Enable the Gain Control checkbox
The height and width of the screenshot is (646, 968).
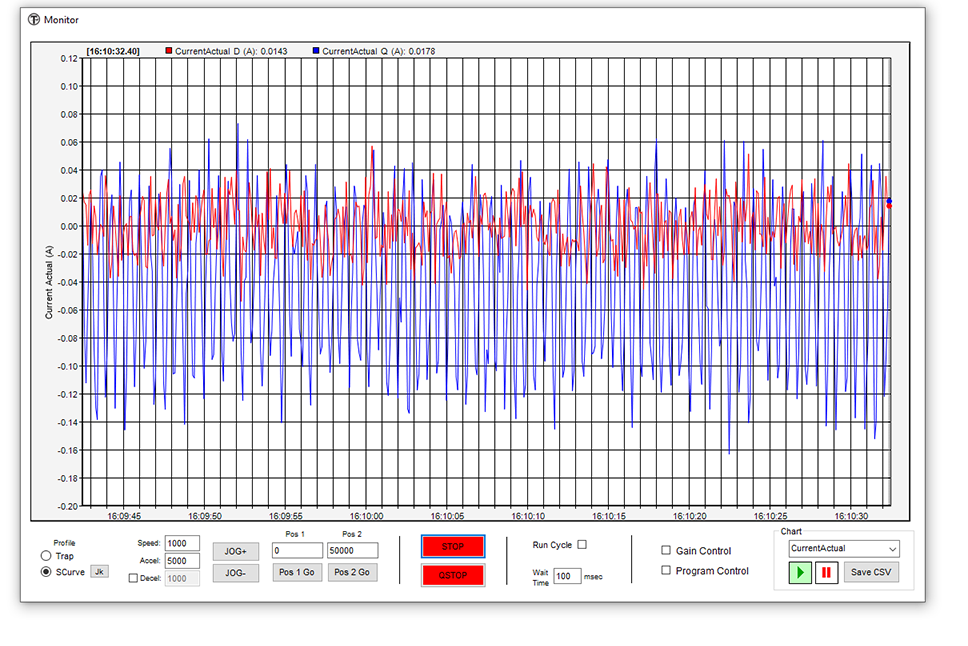point(667,551)
